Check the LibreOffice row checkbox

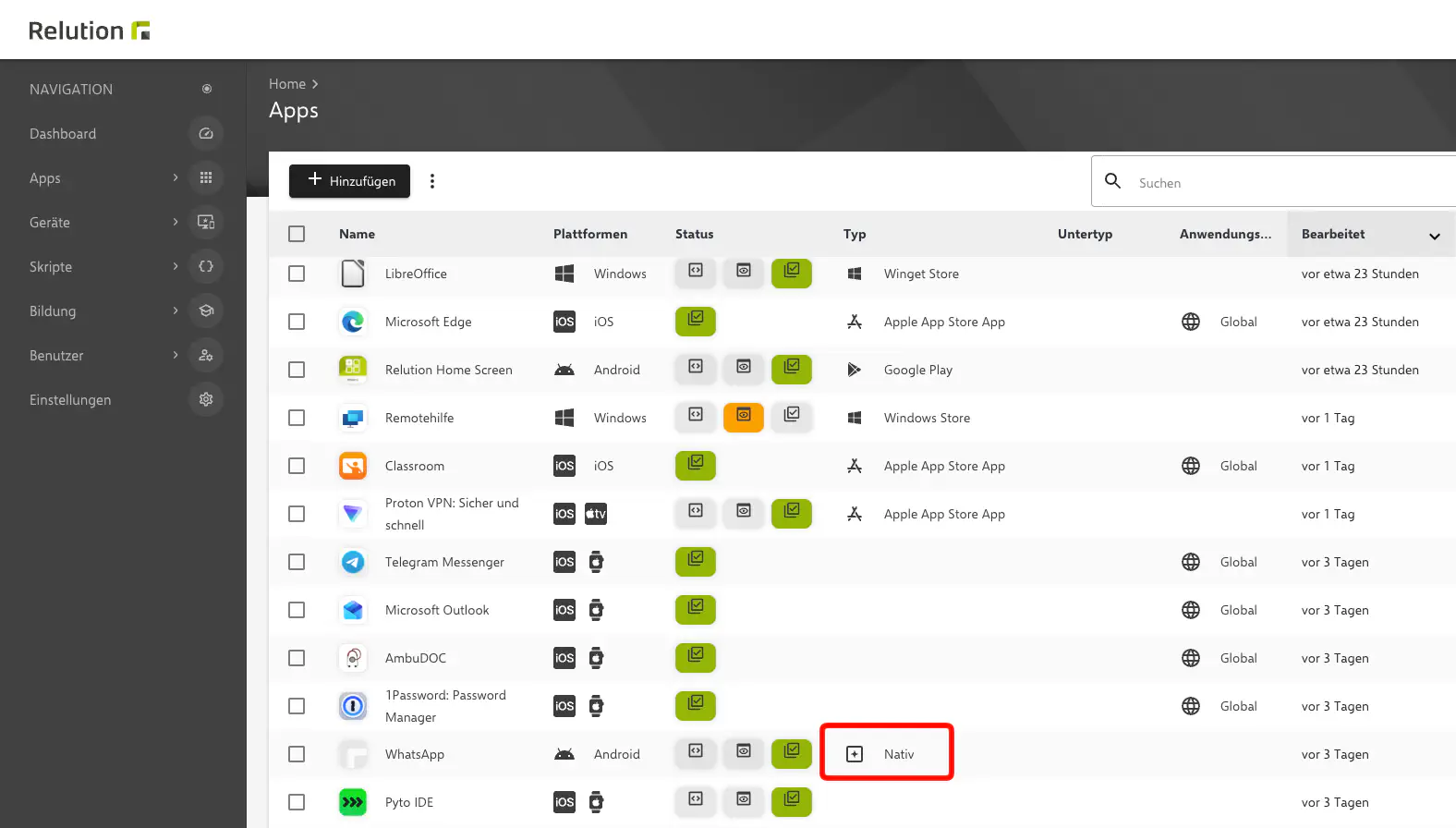pos(297,274)
